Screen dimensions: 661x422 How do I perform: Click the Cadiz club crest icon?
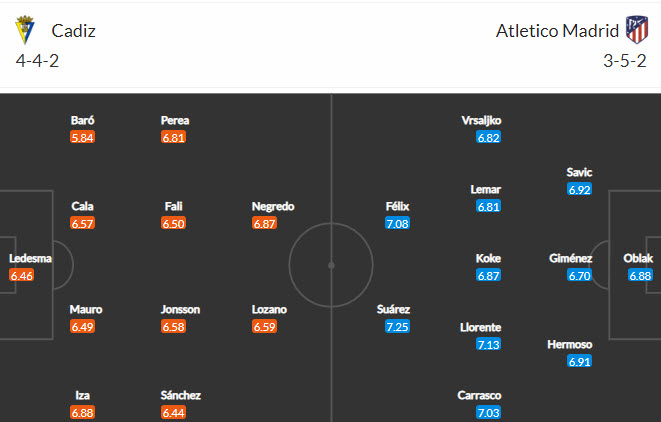tap(23, 30)
